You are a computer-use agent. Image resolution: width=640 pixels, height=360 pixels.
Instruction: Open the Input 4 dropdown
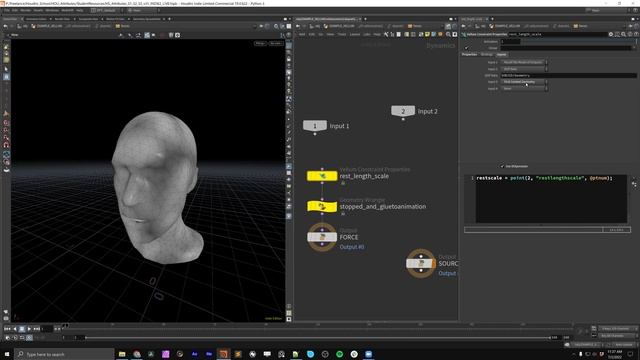(x=524, y=88)
